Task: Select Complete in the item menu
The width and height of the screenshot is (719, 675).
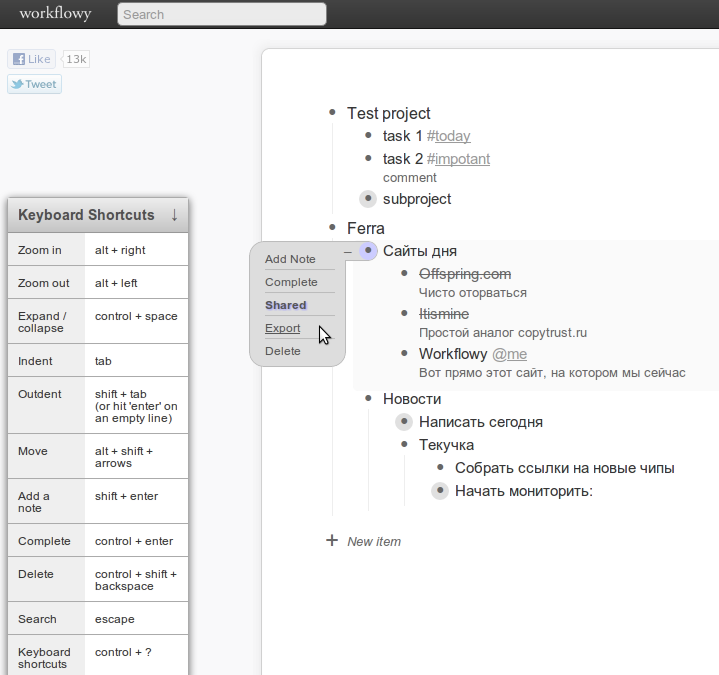Action: [291, 282]
